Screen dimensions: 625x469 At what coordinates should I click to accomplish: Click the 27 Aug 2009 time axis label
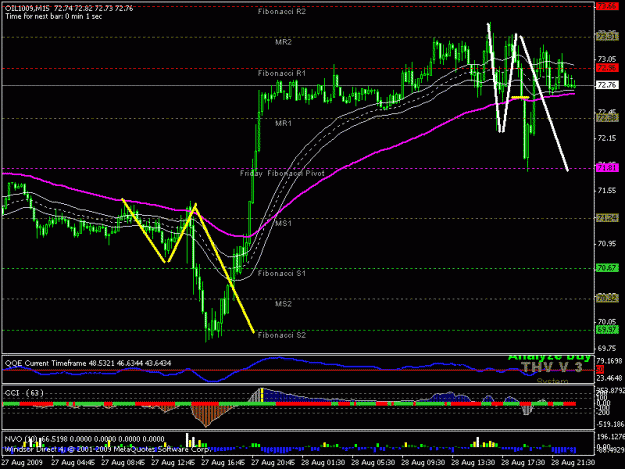22,463
